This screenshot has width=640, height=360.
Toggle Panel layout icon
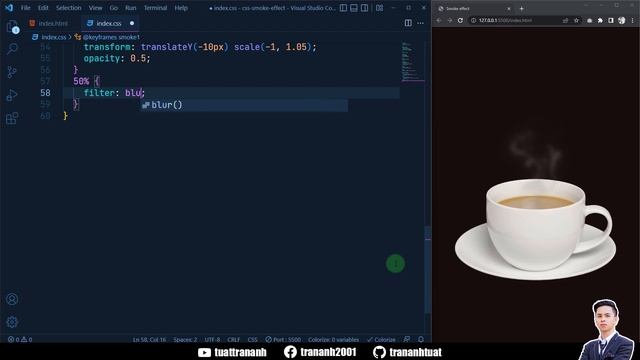[354, 8]
